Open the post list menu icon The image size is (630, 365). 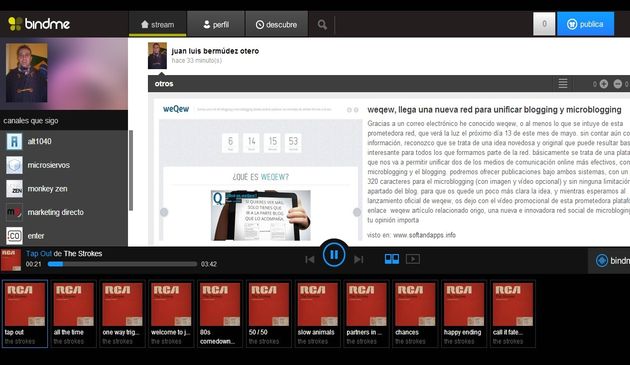point(562,84)
